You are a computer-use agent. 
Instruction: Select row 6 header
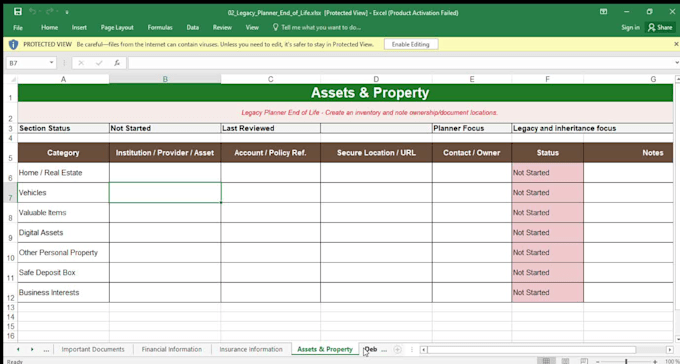coord(10,173)
